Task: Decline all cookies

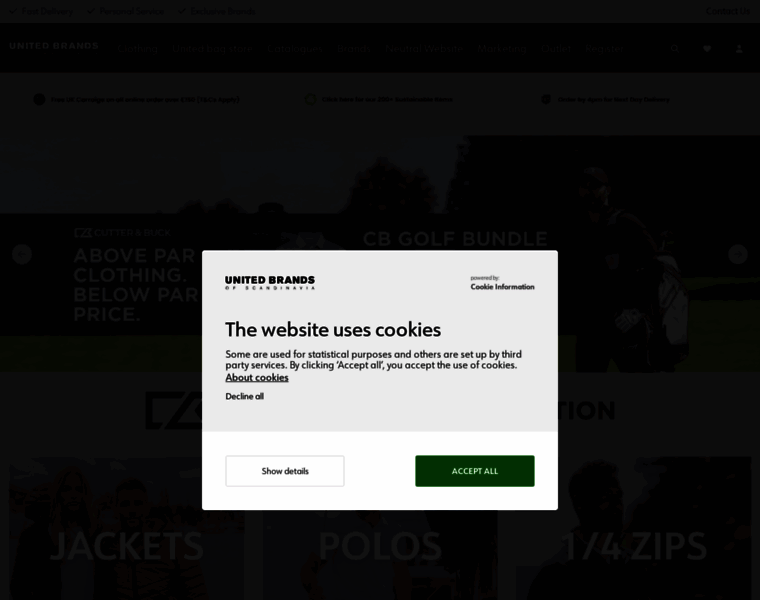Action: (245, 396)
